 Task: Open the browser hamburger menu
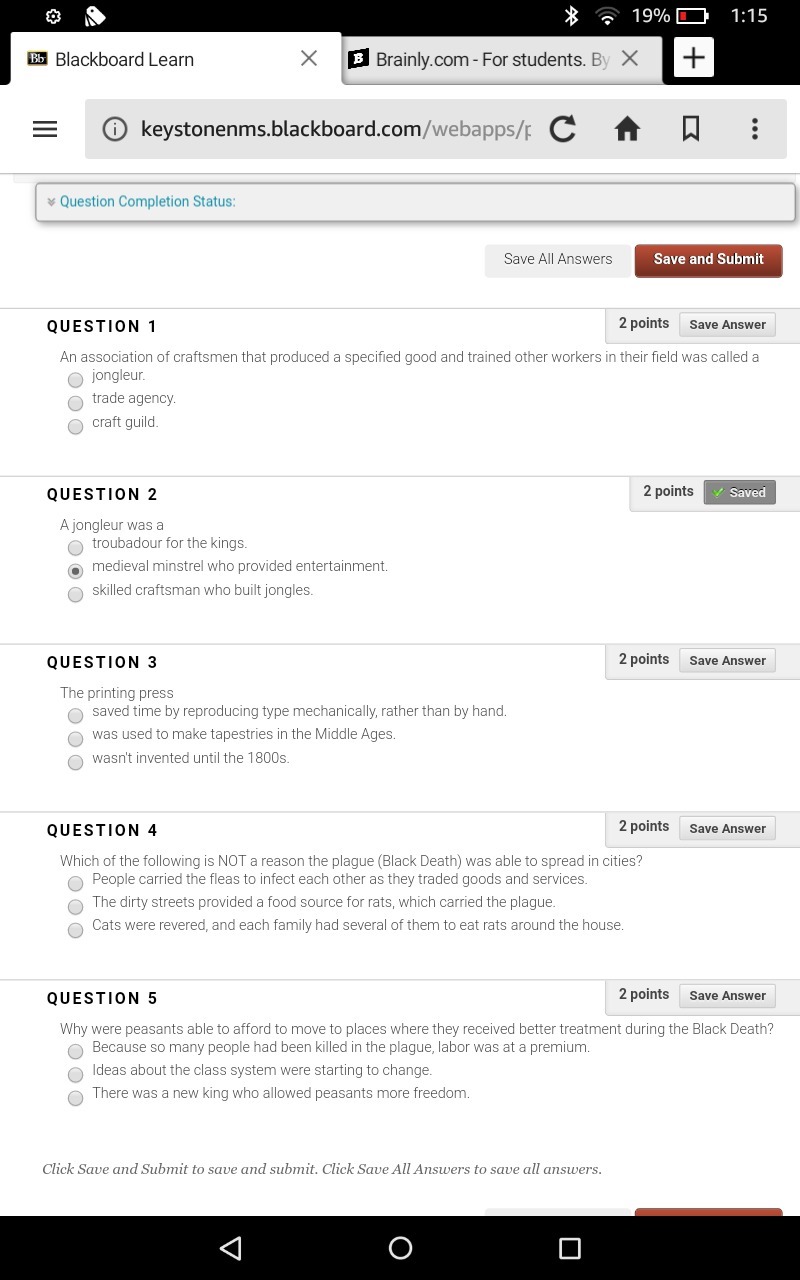(x=45, y=129)
